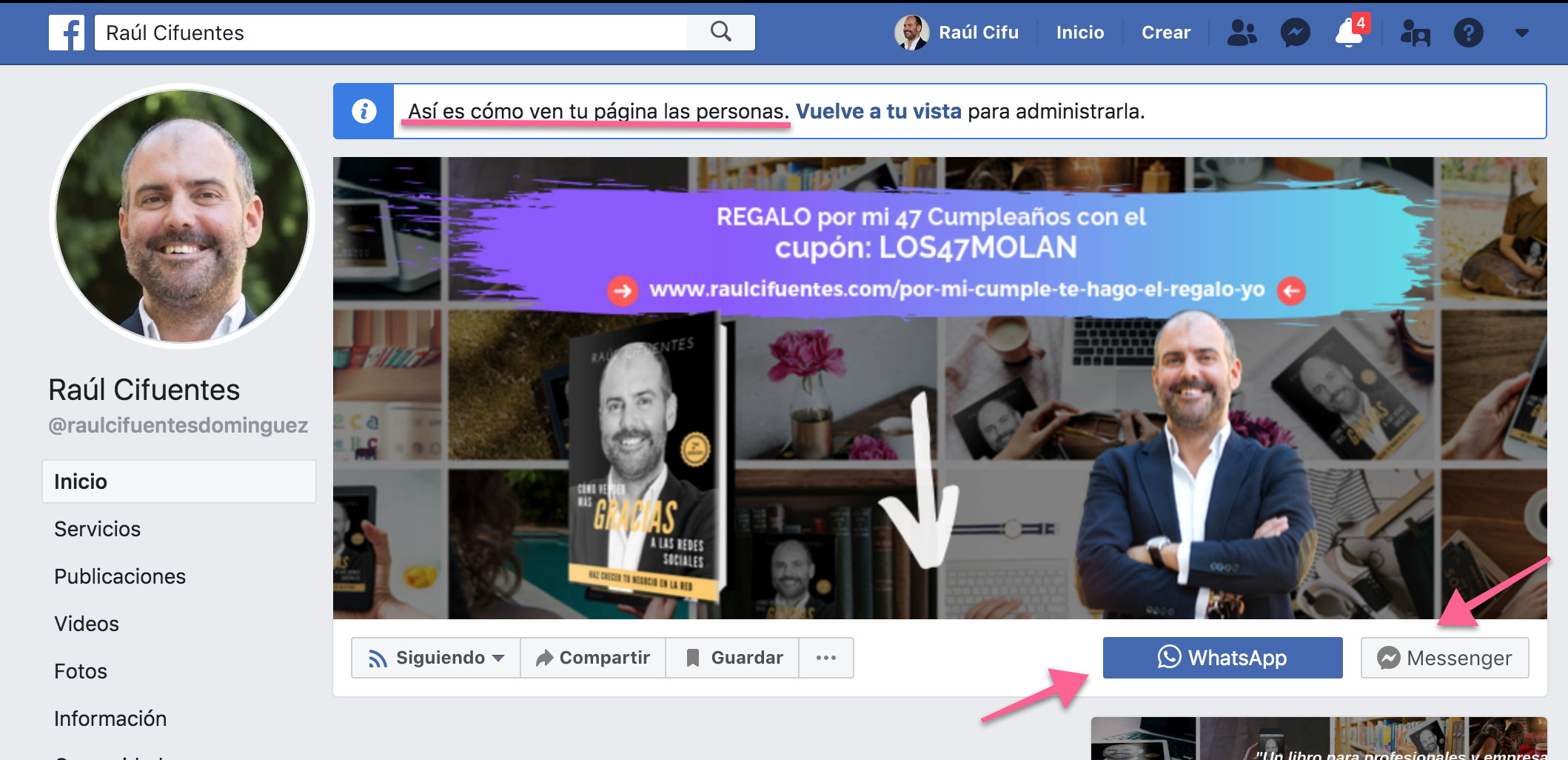Click the Guardar button
This screenshot has height=760, width=1568.
pos(733,658)
